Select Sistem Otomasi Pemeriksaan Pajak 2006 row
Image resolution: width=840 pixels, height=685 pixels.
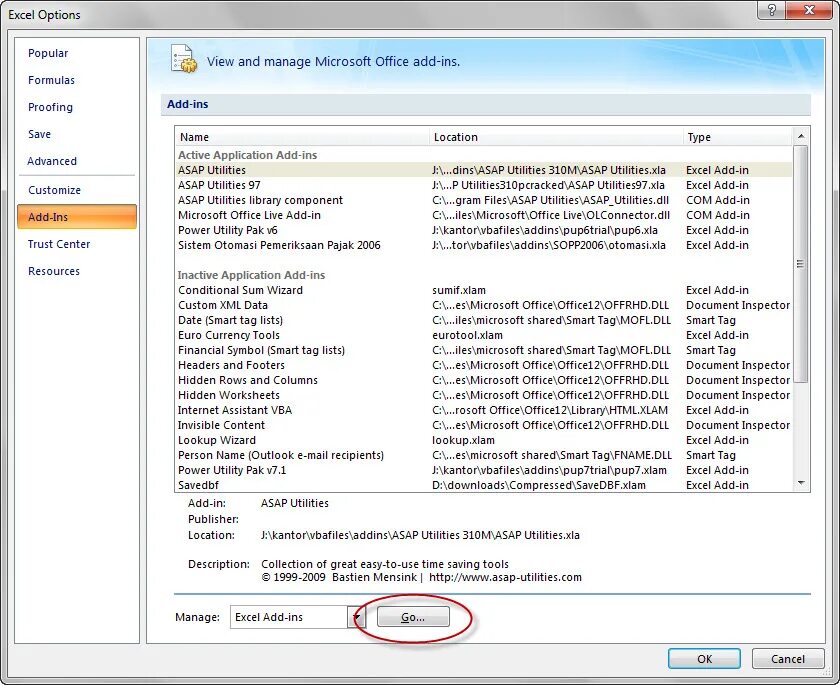(484, 245)
